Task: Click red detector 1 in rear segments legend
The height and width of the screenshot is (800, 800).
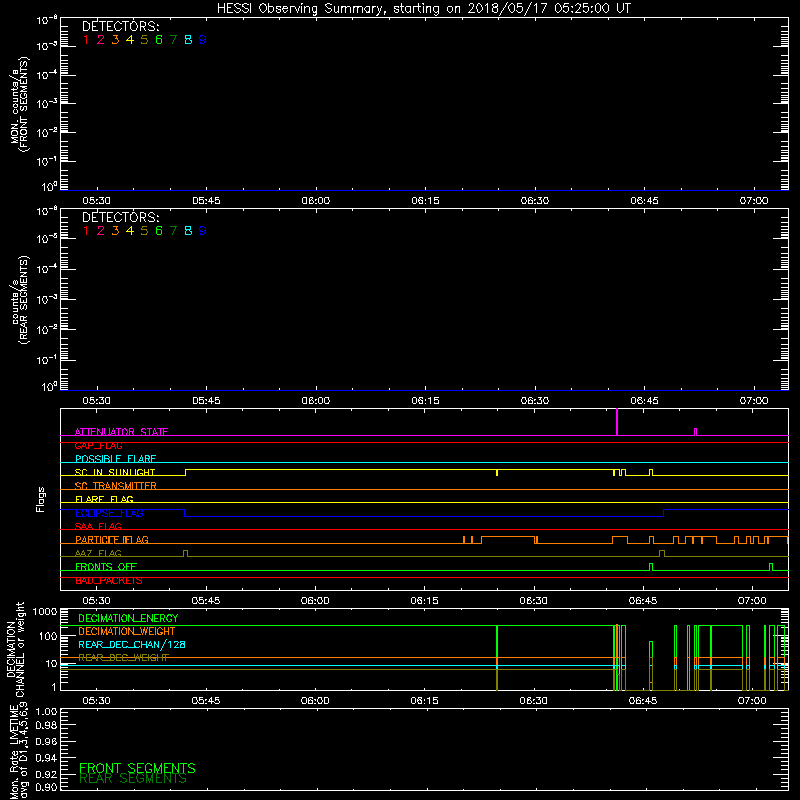Action: coord(86,231)
